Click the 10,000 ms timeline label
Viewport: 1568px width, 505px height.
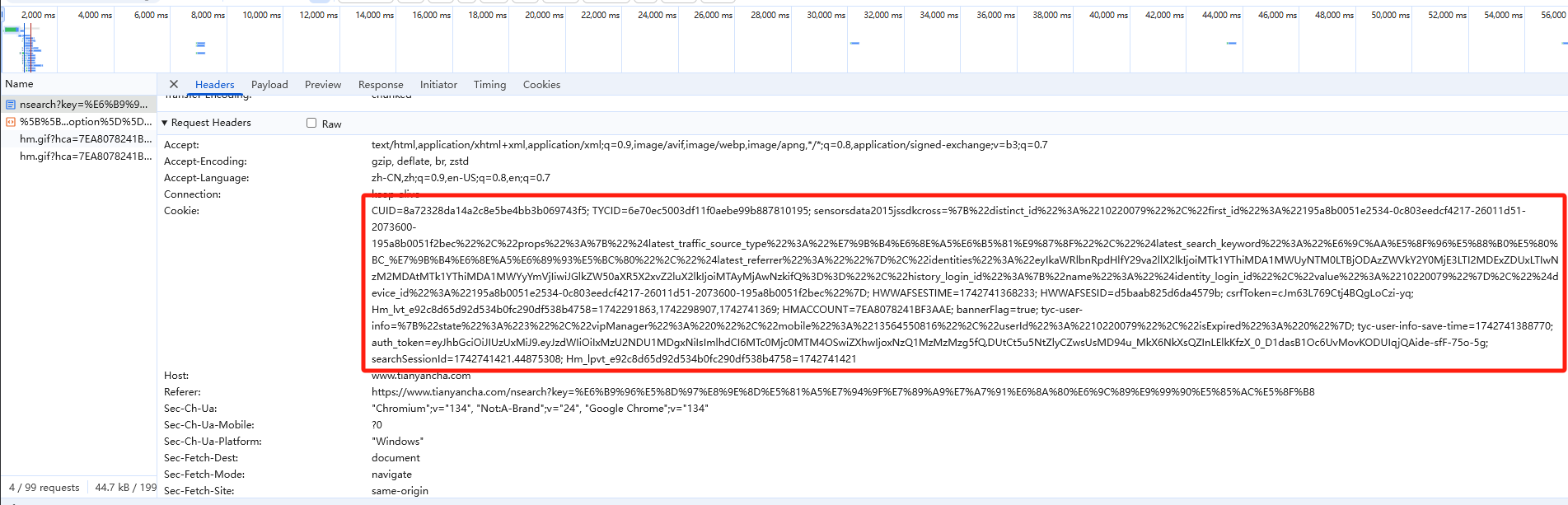click(261, 15)
